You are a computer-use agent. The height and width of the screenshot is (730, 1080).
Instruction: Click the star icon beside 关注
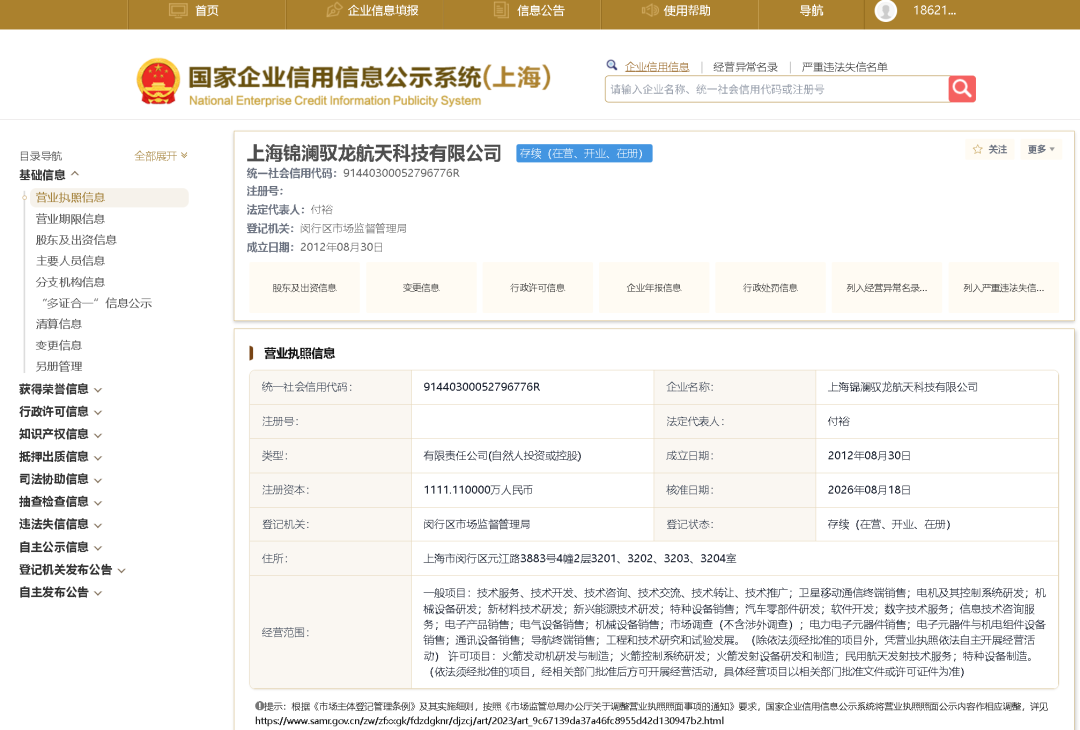tap(977, 149)
